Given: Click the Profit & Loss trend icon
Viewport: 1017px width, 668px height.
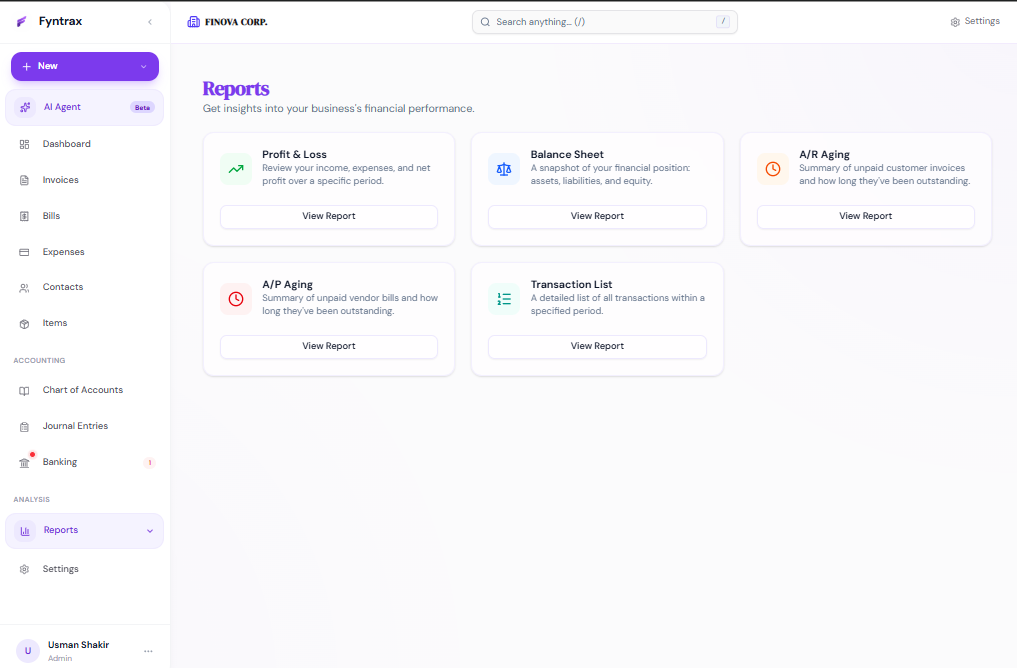Looking at the screenshot, I should [236, 169].
